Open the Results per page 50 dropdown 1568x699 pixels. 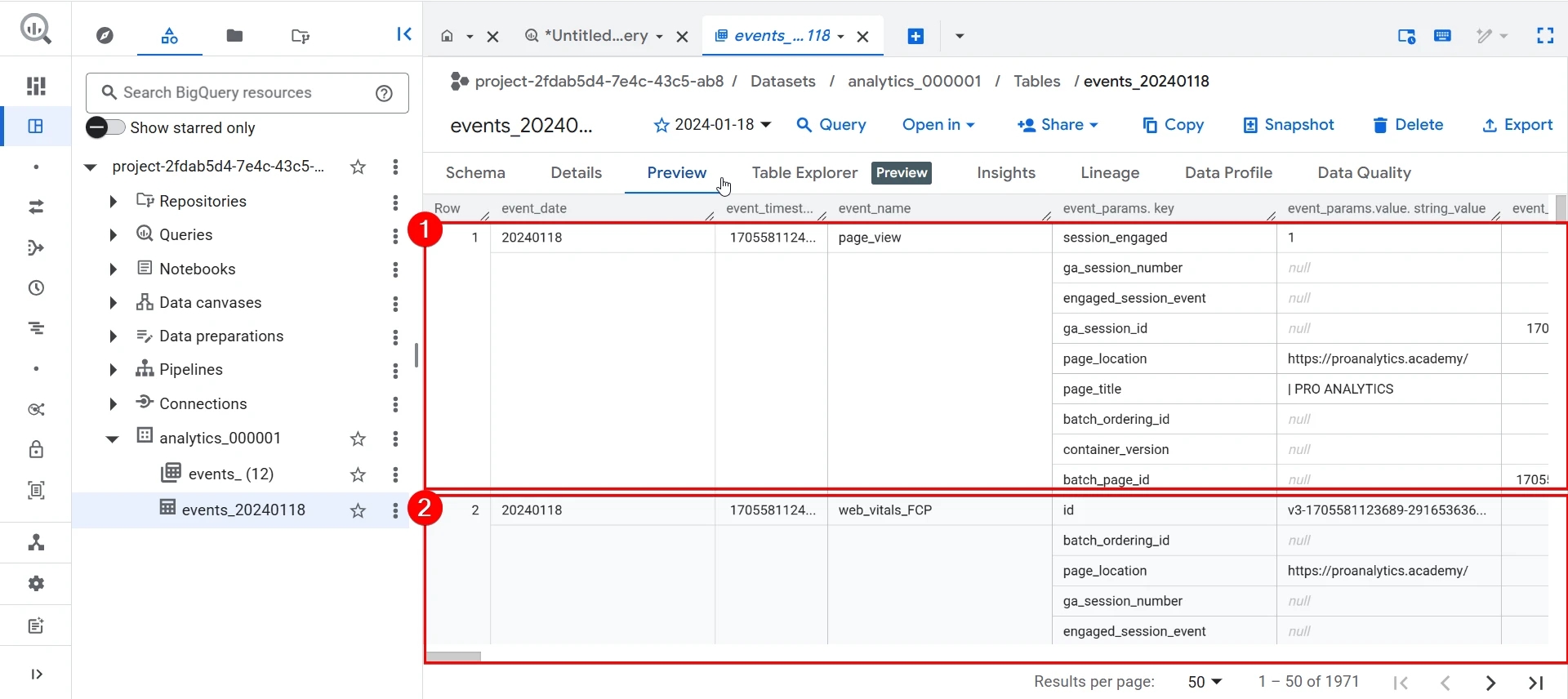[1205, 682]
